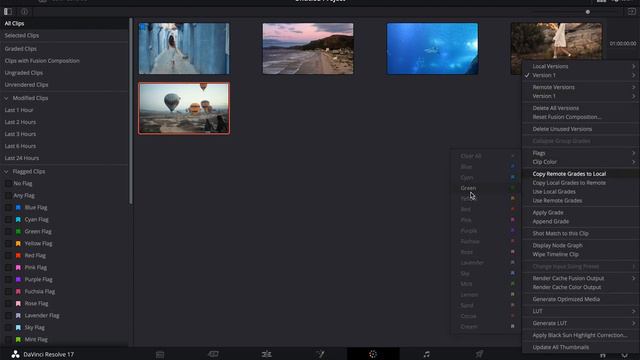The width and height of the screenshot is (640, 360).
Task: Enable the Cyan Flag checkbox
Action: tap(8, 219)
